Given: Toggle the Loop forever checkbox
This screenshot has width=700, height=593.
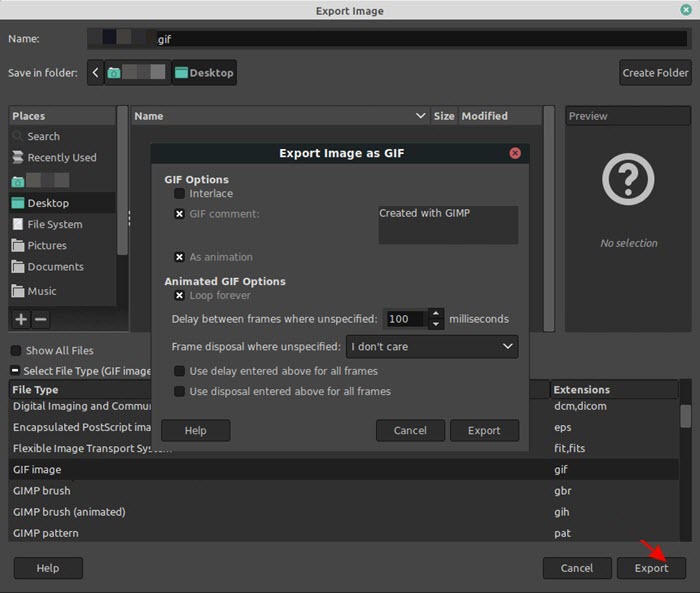Looking at the screenshot, I should click(179, 295).
